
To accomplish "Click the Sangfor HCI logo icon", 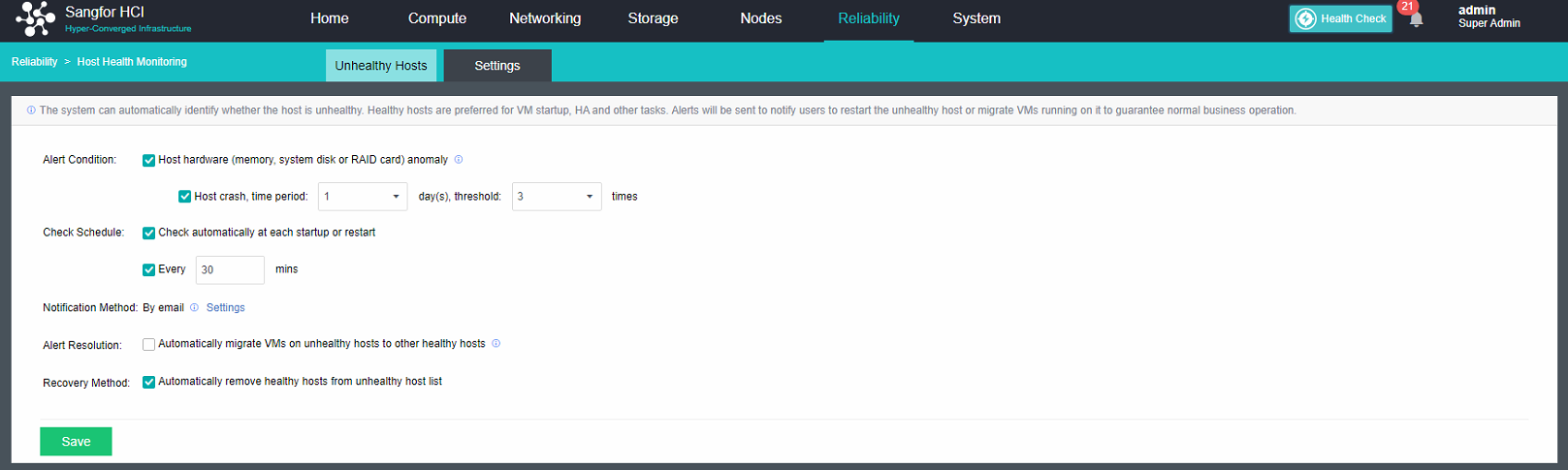I will click(x=36, y=18).
